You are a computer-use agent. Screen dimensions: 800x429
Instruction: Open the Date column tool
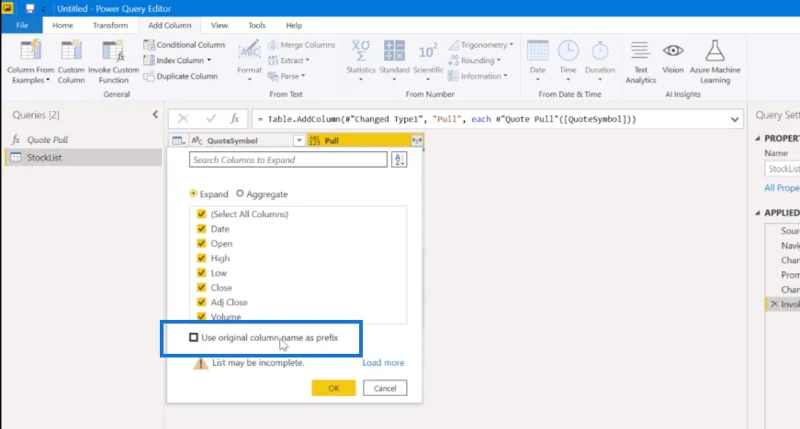(537, 61)
